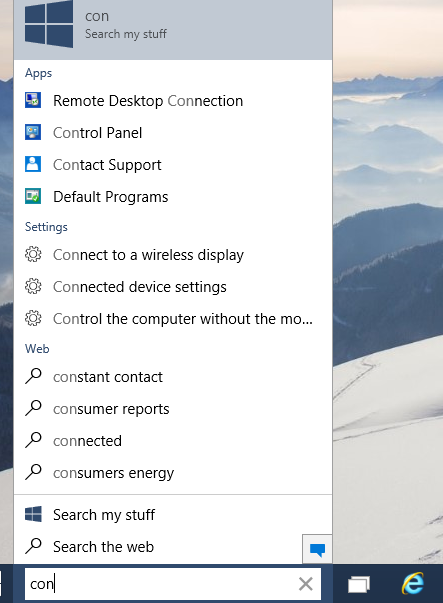The height and width of the screenshot is (603, 443).
Task: Search web for 'constant contact'
Action: click(173, 377)
